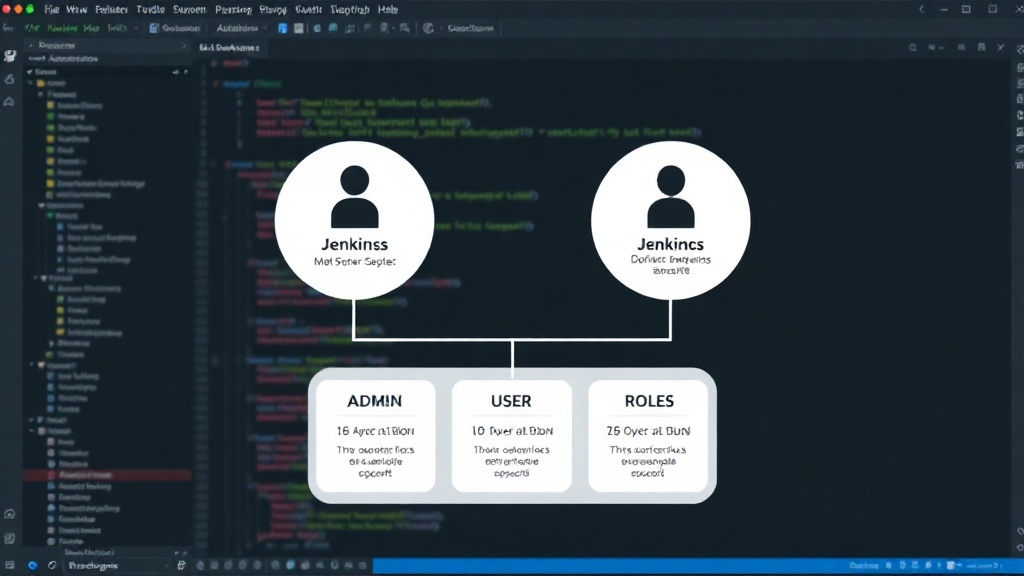Click the grid icon at bottom-left corner
The width and height of the screenshot is (1024, 576).
pos(9,566)
